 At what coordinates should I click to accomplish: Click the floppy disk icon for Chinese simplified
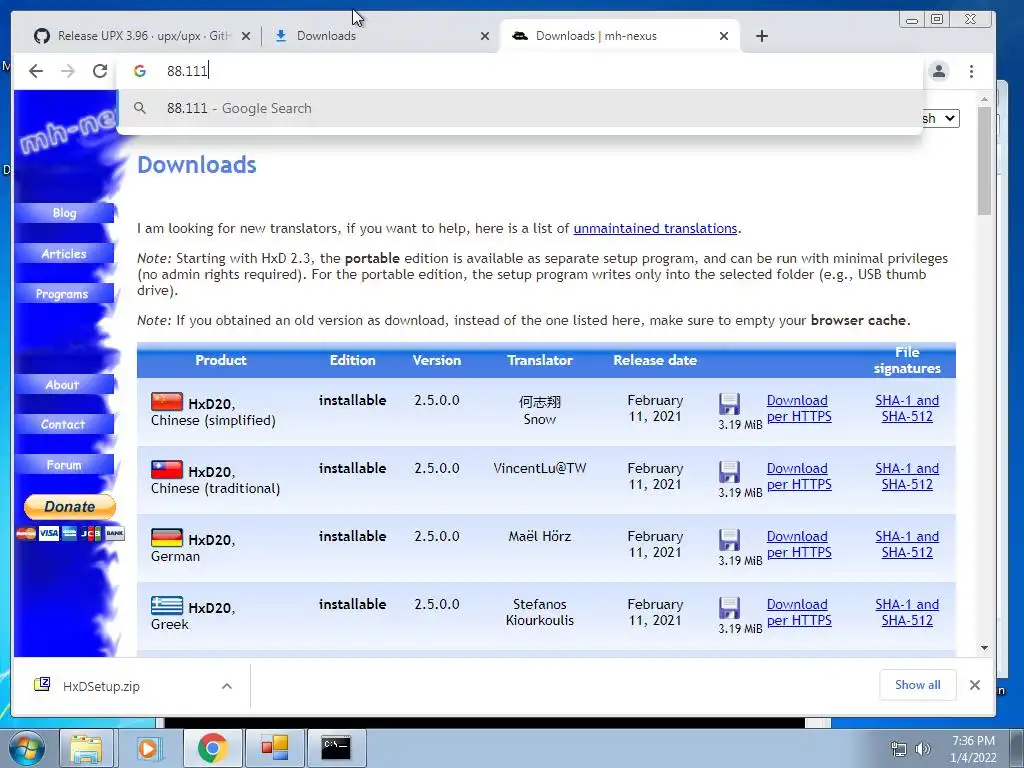tap(729, 404)
